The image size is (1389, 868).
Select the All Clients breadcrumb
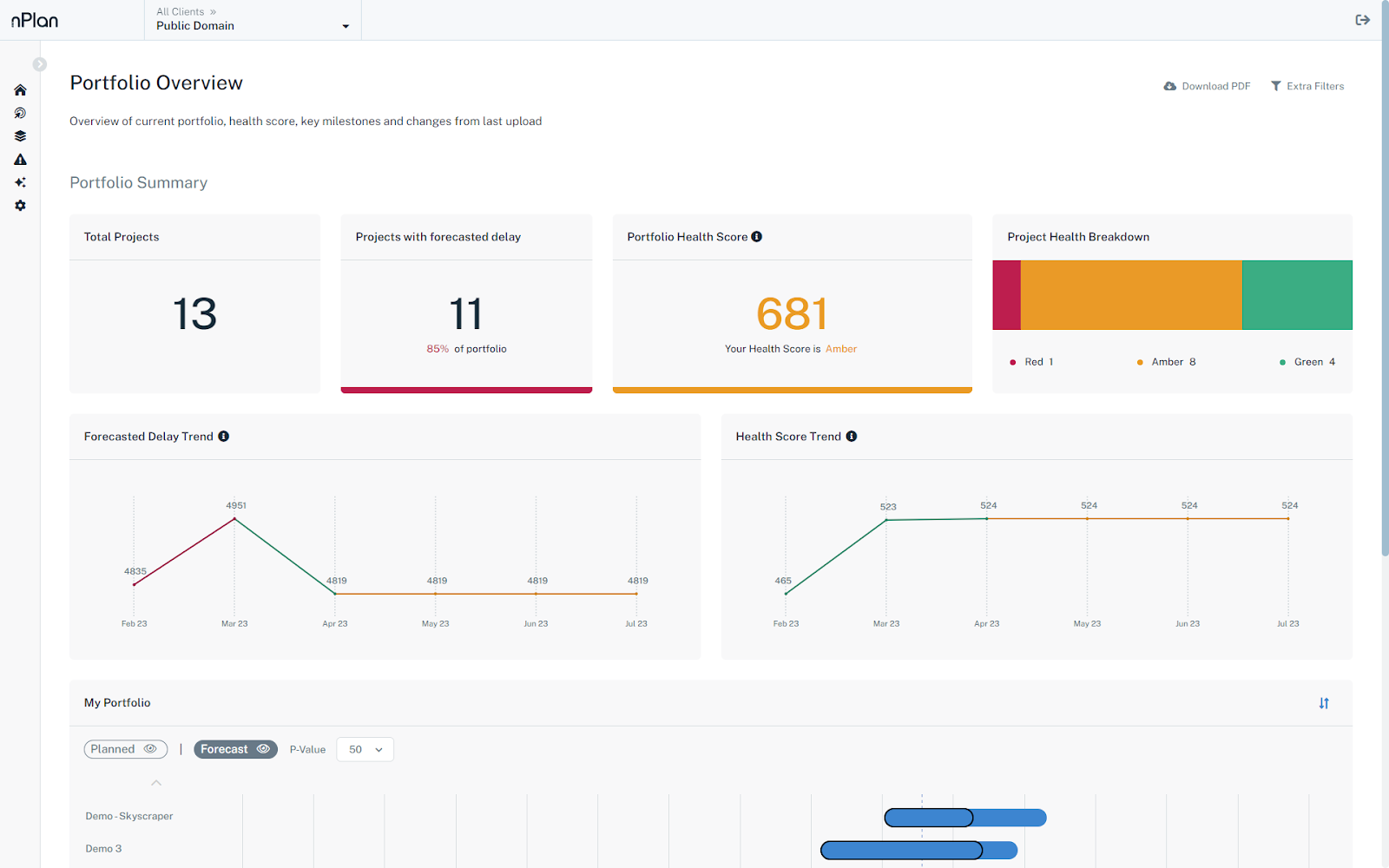[x=179, y=11]
